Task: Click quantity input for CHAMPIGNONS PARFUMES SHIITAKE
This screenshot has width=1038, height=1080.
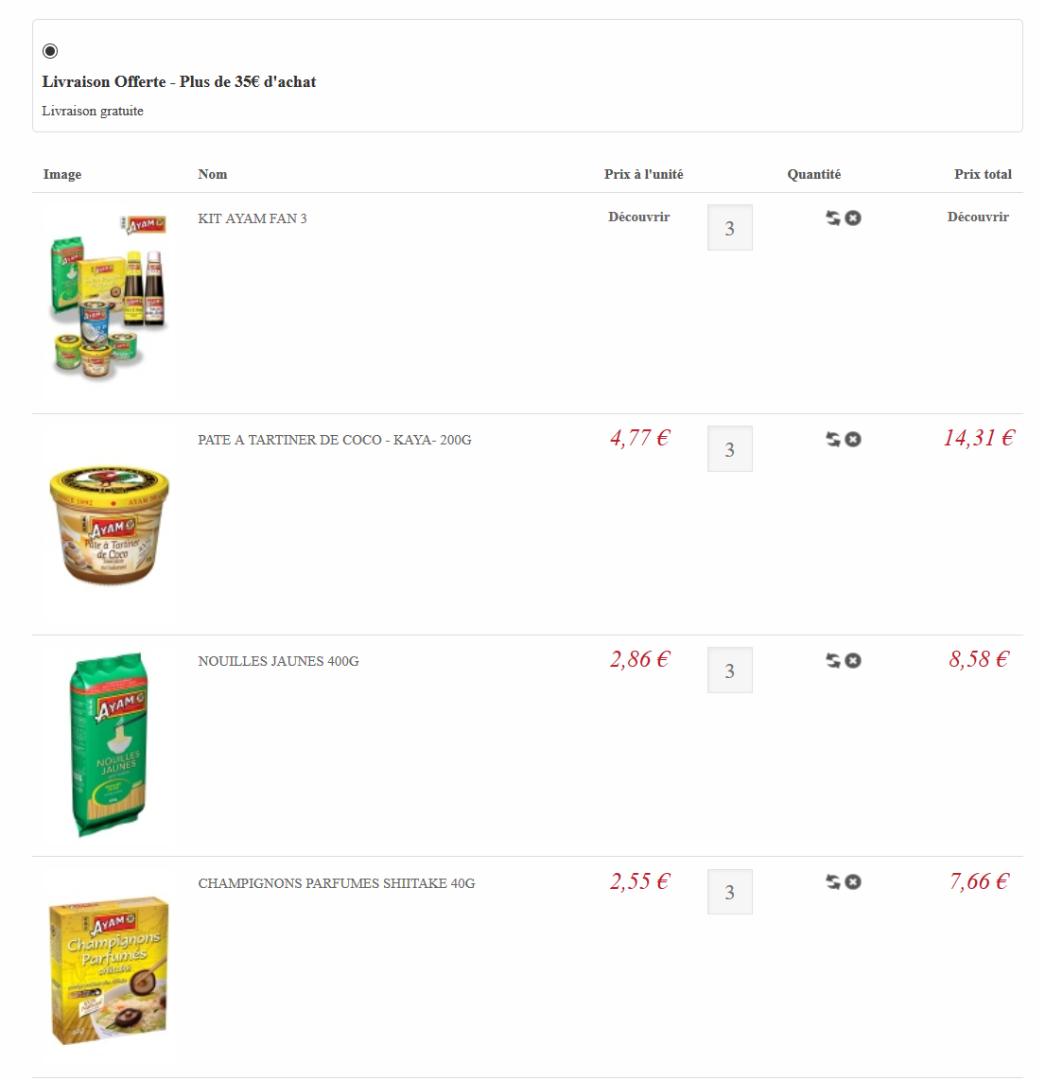Action: pos(730,892)
